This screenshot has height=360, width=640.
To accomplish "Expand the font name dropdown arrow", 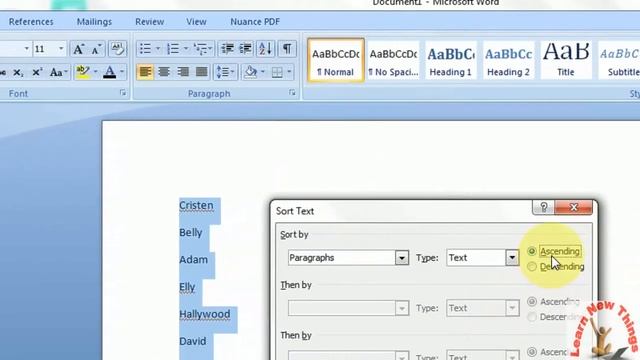I will click(27, 49).
